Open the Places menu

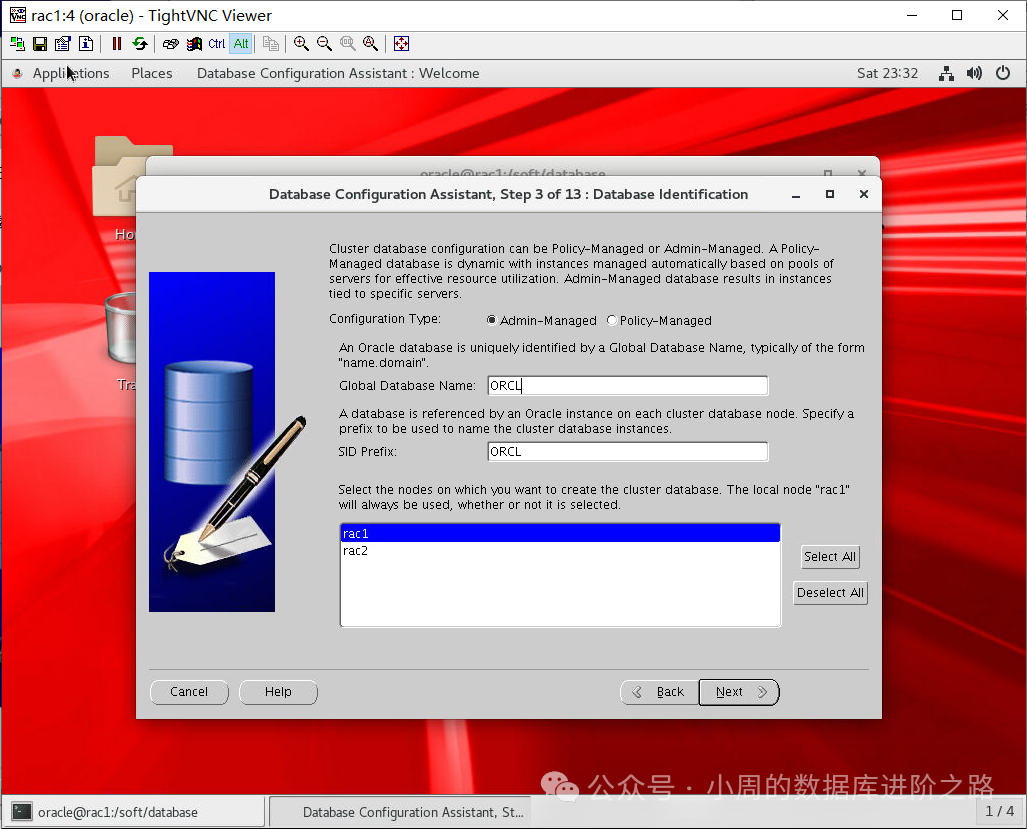point(152,73)
